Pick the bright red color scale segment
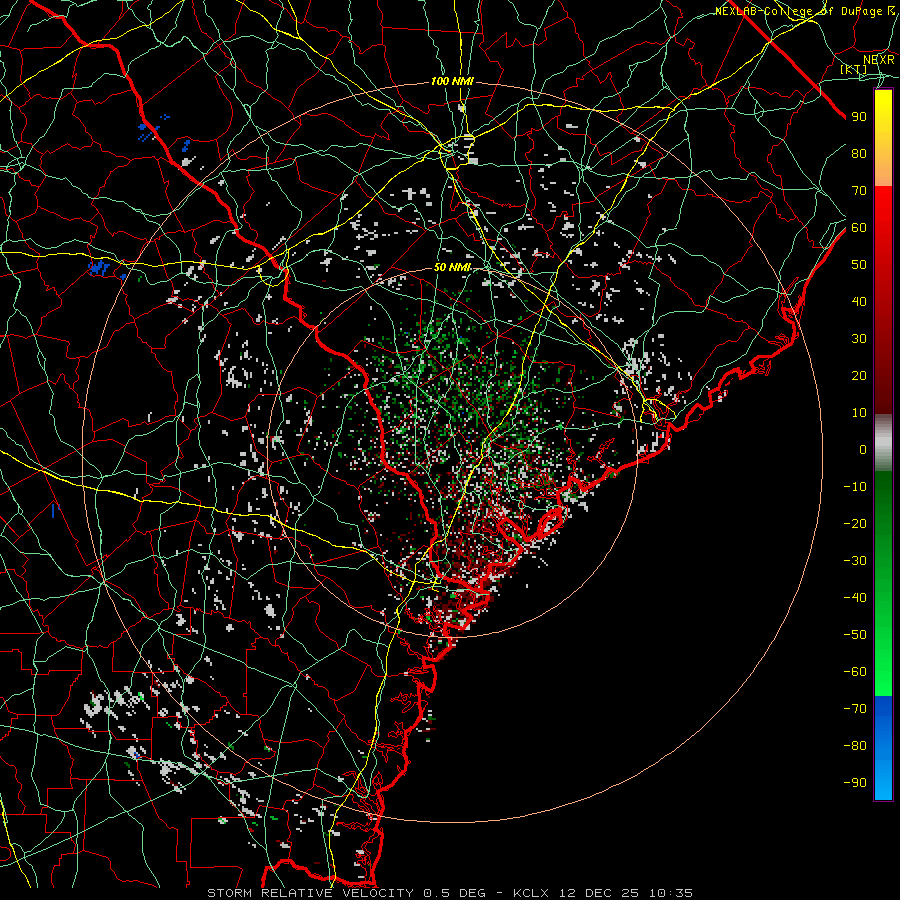900x900 pixels. [883, 207]
